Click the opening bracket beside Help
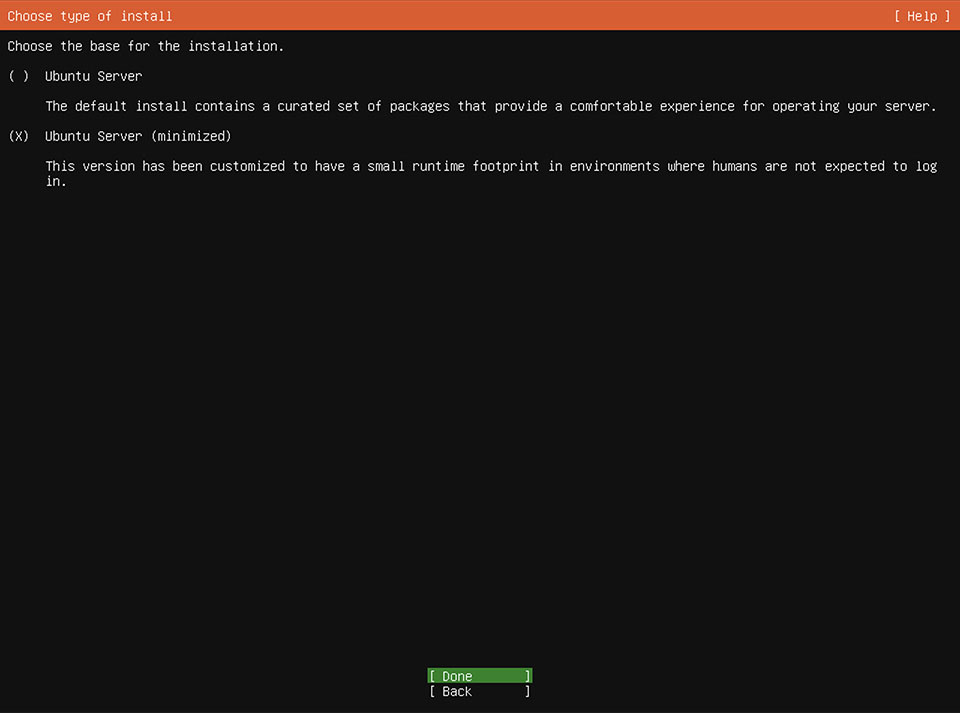Screen dimensions: 960x713 point(897,16)
